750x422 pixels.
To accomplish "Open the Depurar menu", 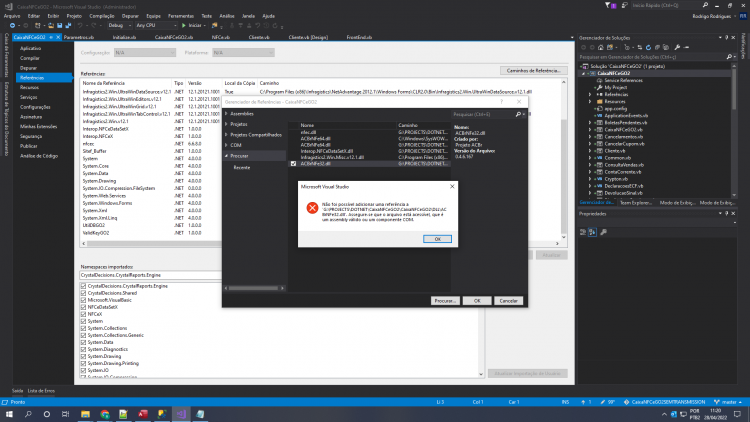I will [130, 16].
